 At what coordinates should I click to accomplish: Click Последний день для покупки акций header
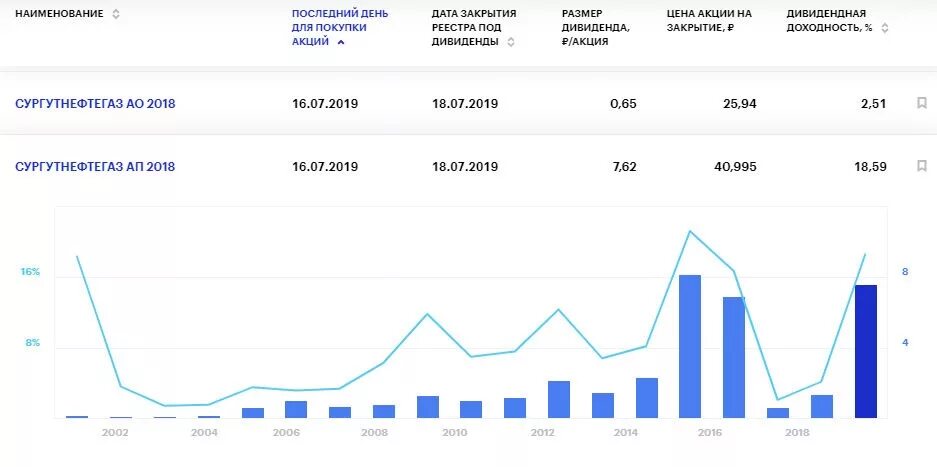[x=339, y=28]
